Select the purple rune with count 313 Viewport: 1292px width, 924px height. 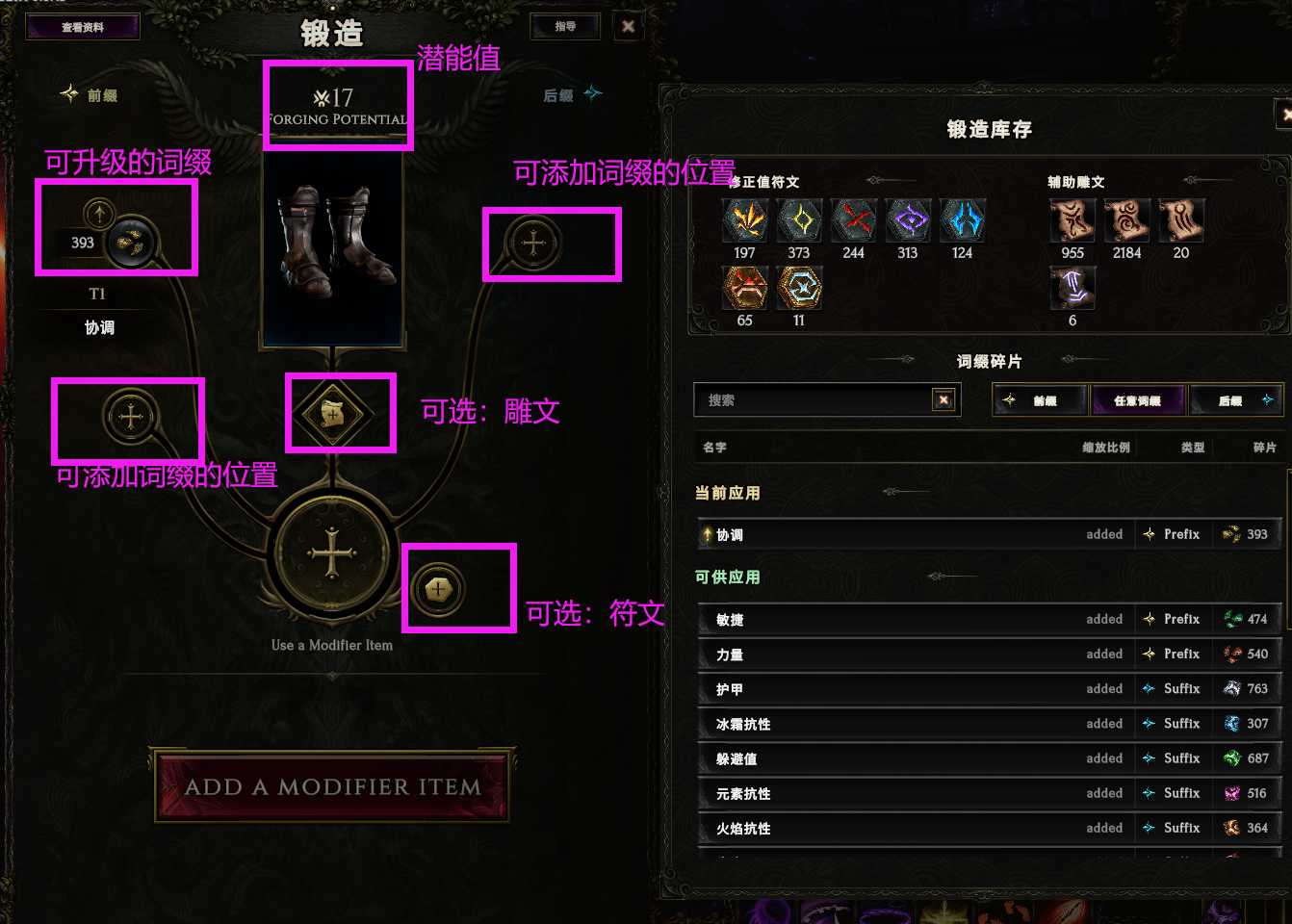point(908,220)
